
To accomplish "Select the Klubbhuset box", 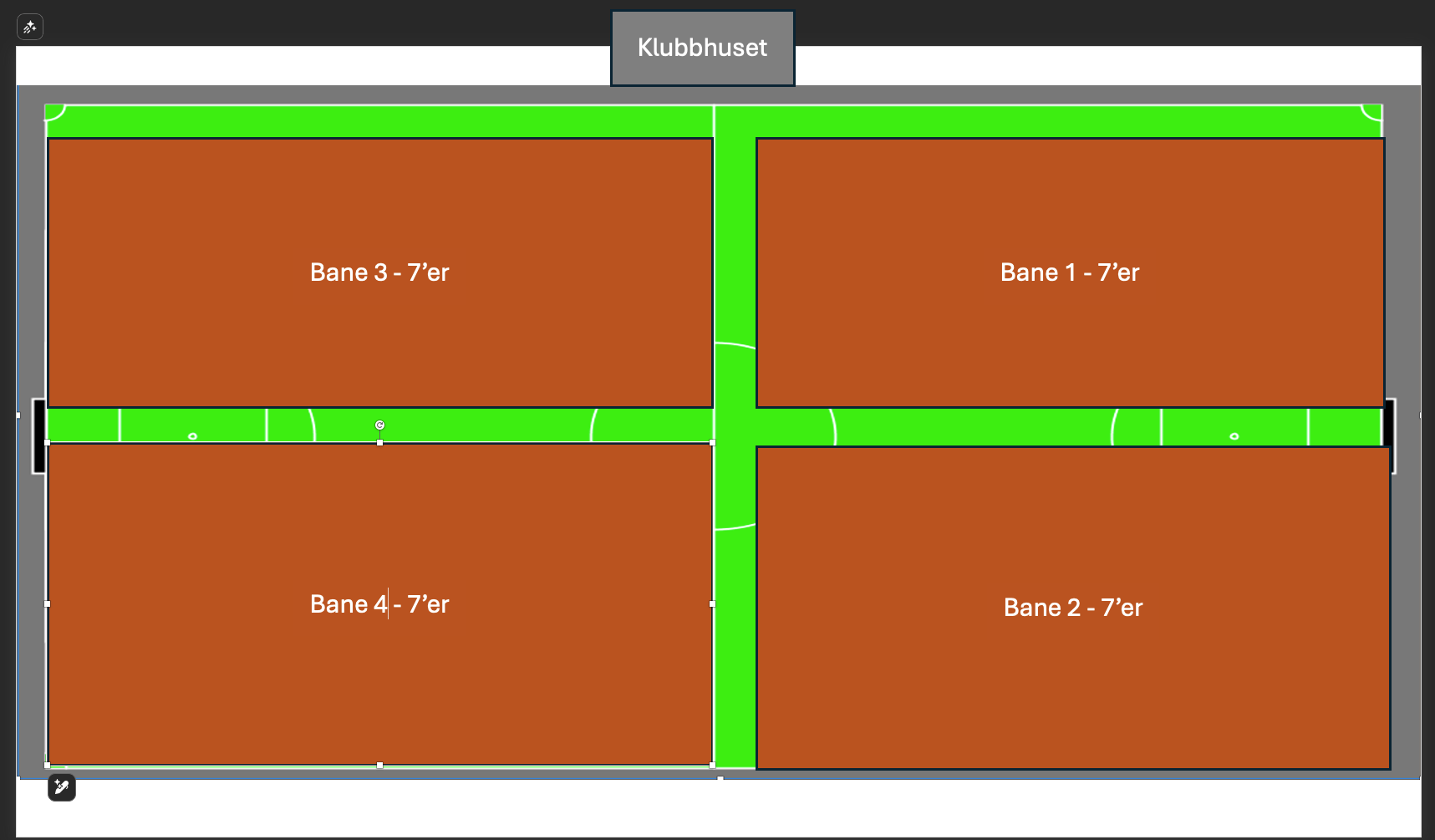I will [x=702, y=48].
